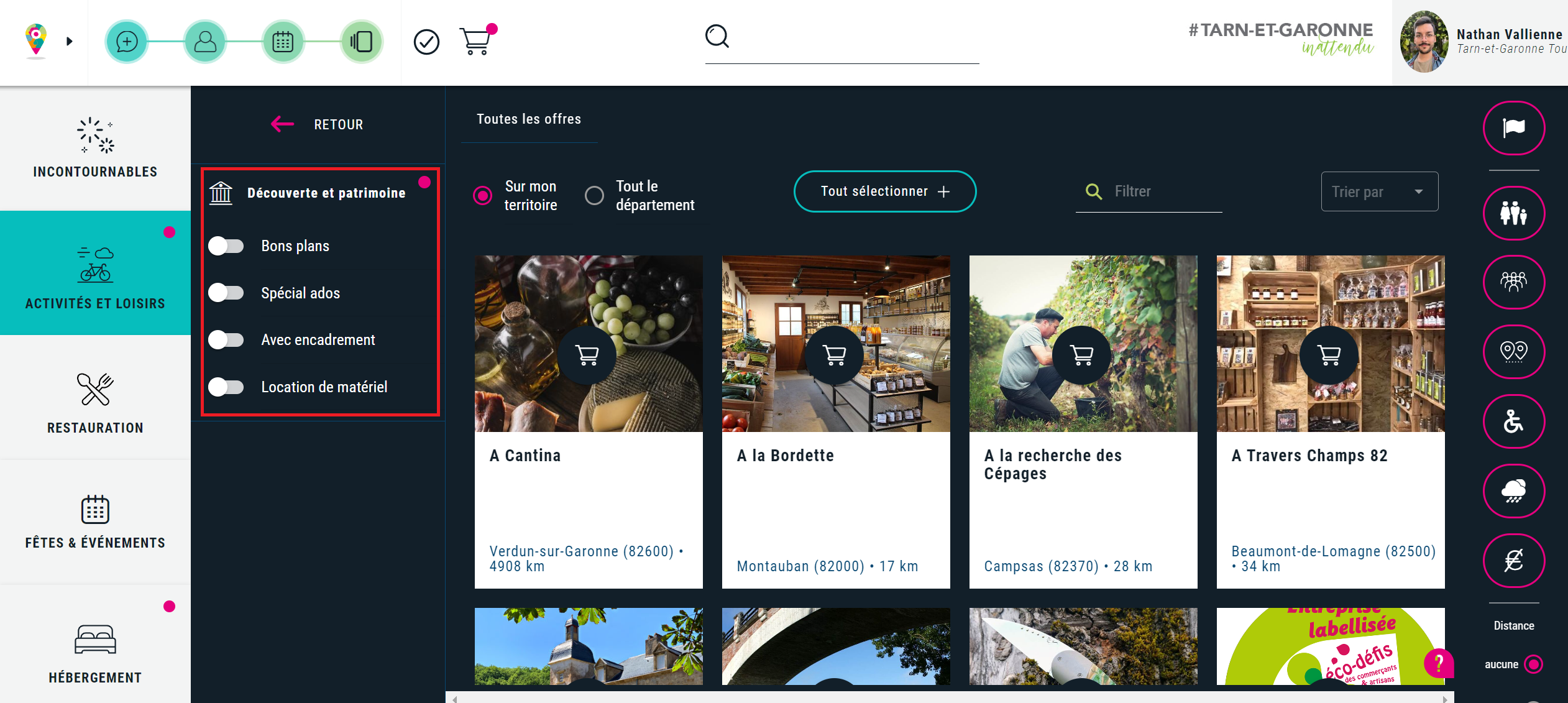Expand Découverte et patrimoine category
This screenshot has height=703, width=1568.
326,193
